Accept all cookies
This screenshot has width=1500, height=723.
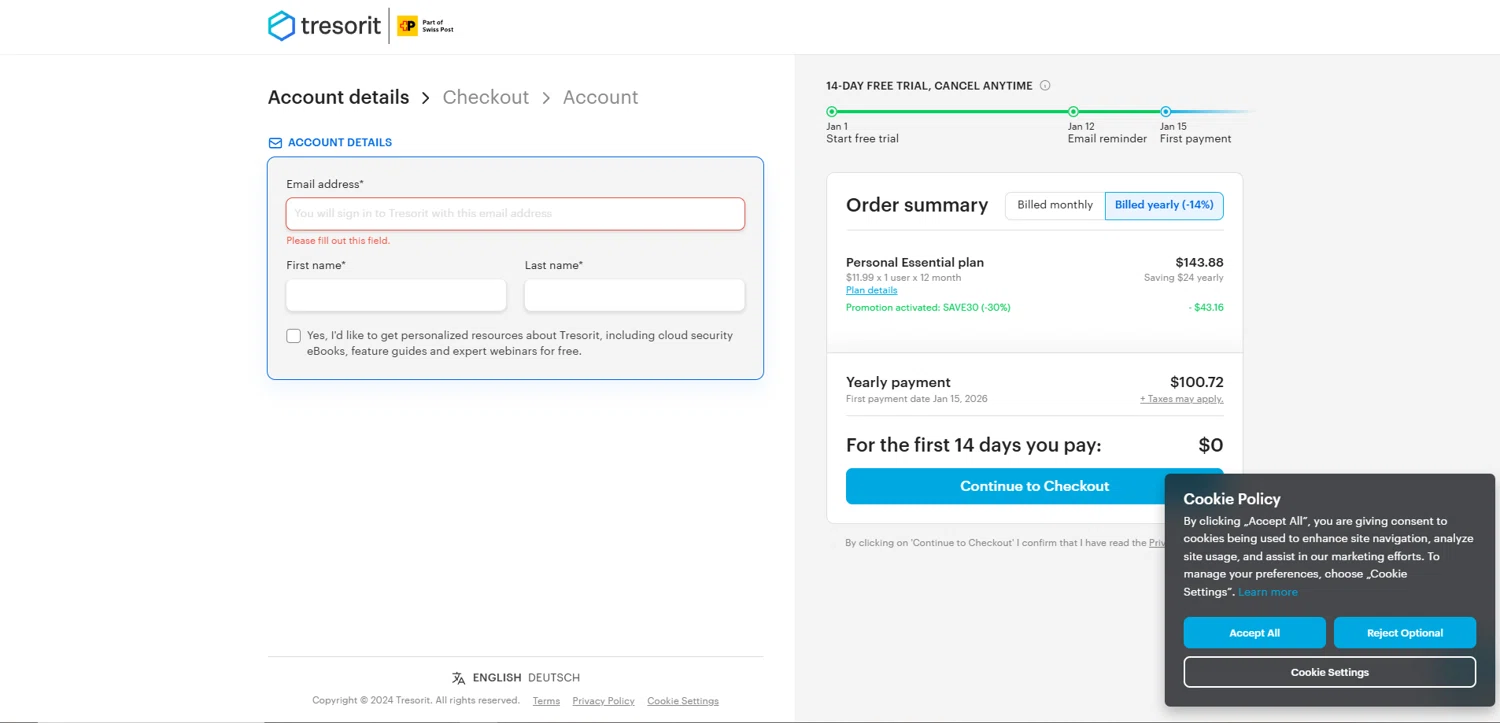[1254, 633]
